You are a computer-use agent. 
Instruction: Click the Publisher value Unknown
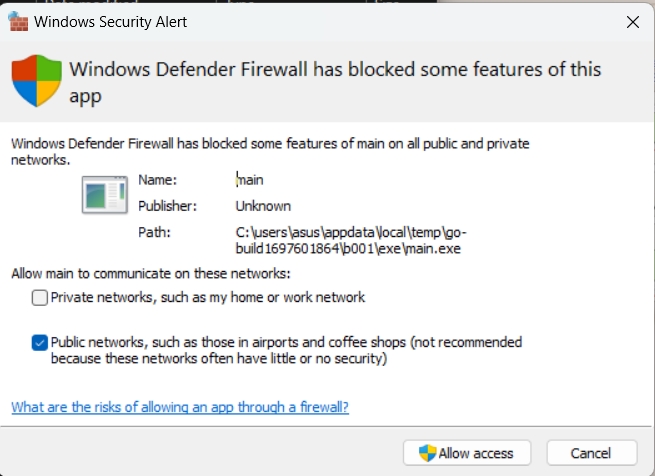(x=263, y=206)
